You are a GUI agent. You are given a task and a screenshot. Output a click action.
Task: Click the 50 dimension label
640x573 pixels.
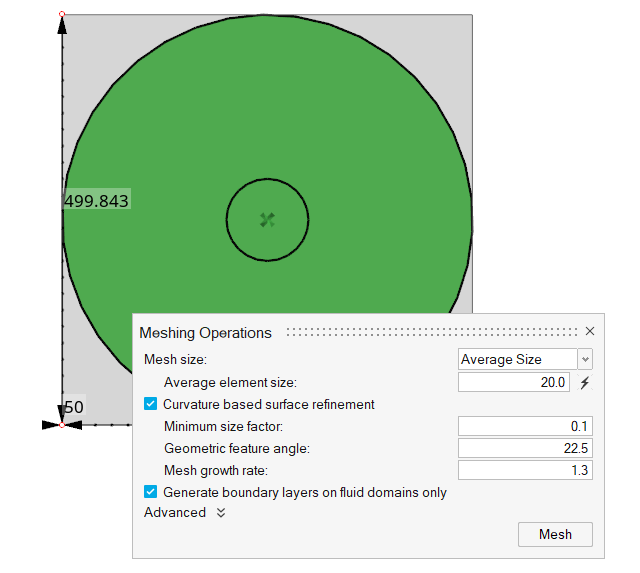click(x=74, y=408)
